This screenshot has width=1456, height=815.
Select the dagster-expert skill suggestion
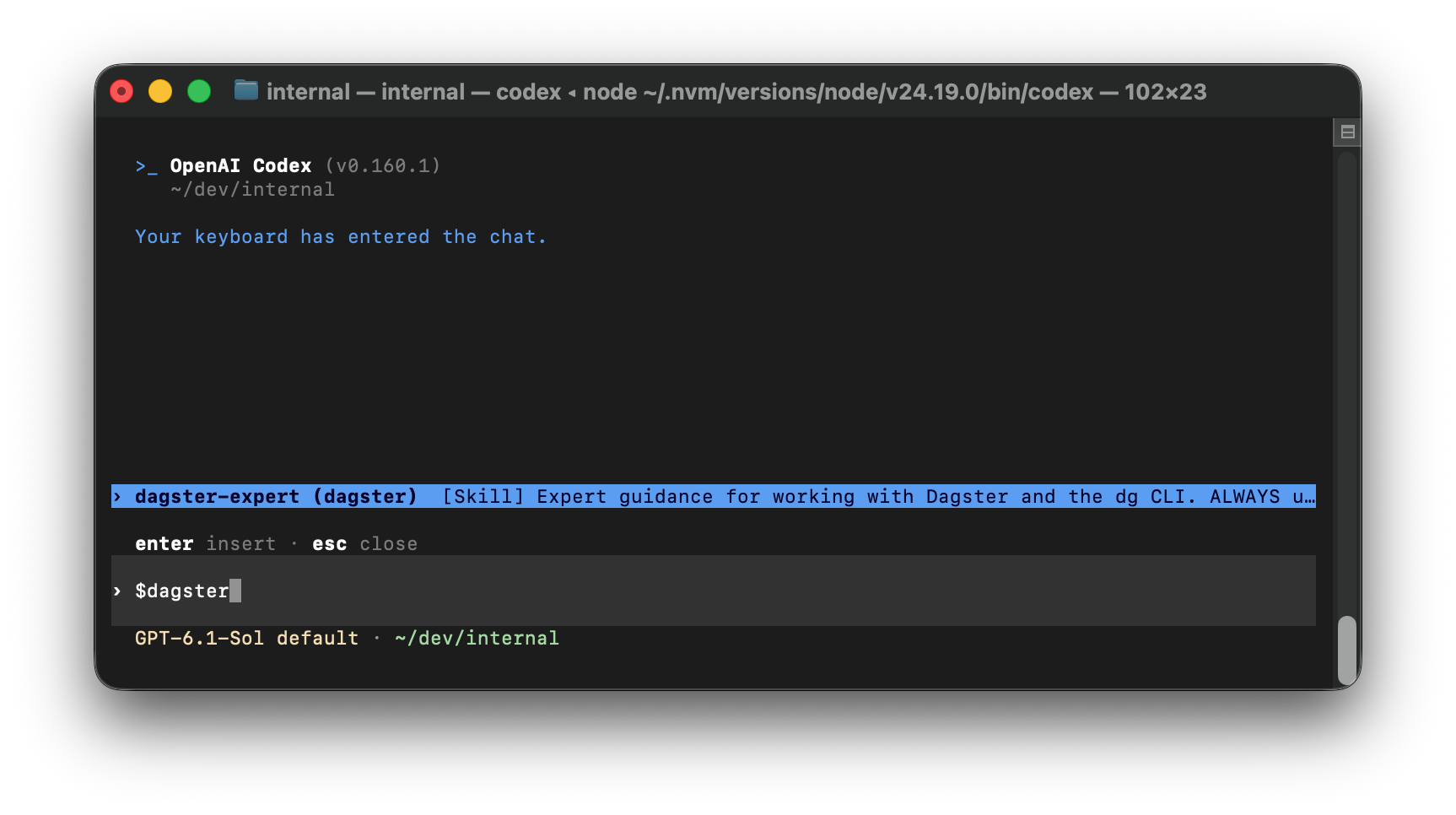click(714, 497)
